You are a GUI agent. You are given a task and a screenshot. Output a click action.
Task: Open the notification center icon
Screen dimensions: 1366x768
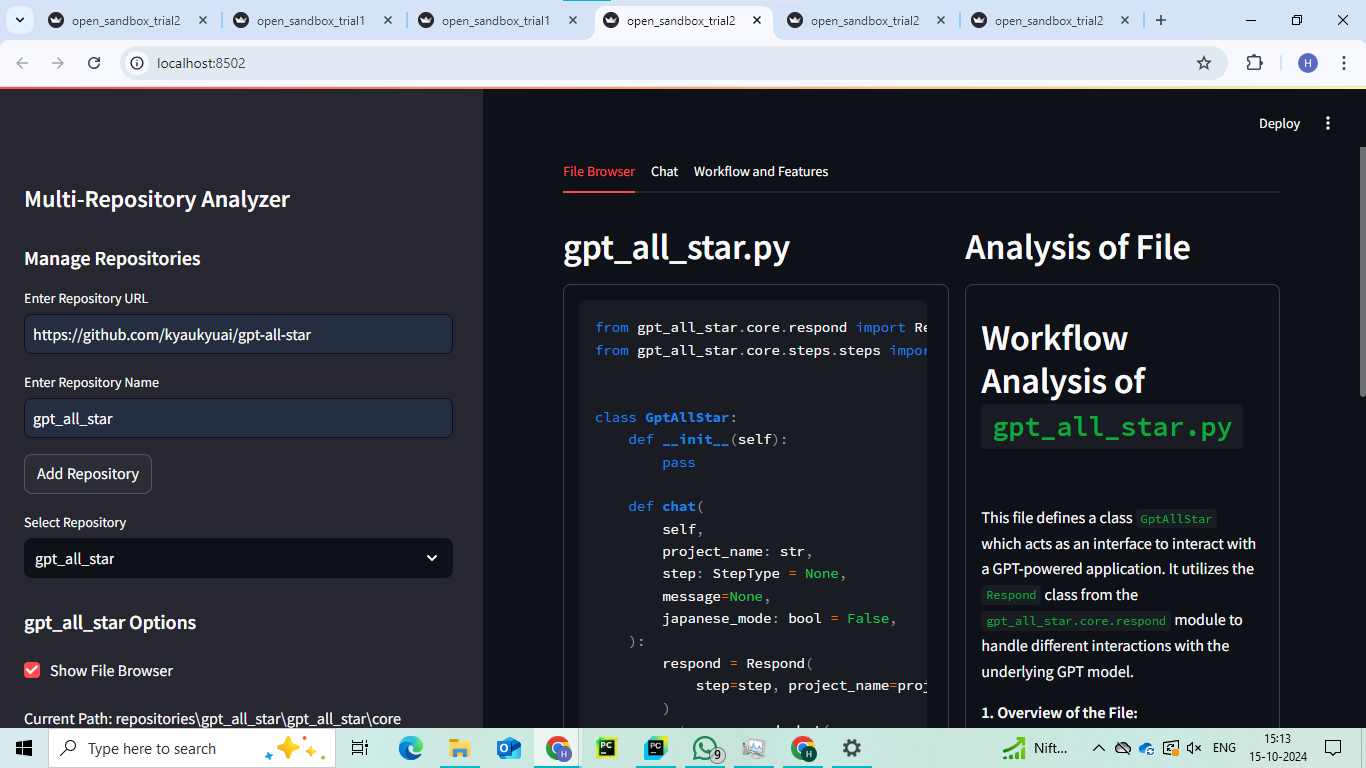pyautogui.click(x=1333, y=748)
